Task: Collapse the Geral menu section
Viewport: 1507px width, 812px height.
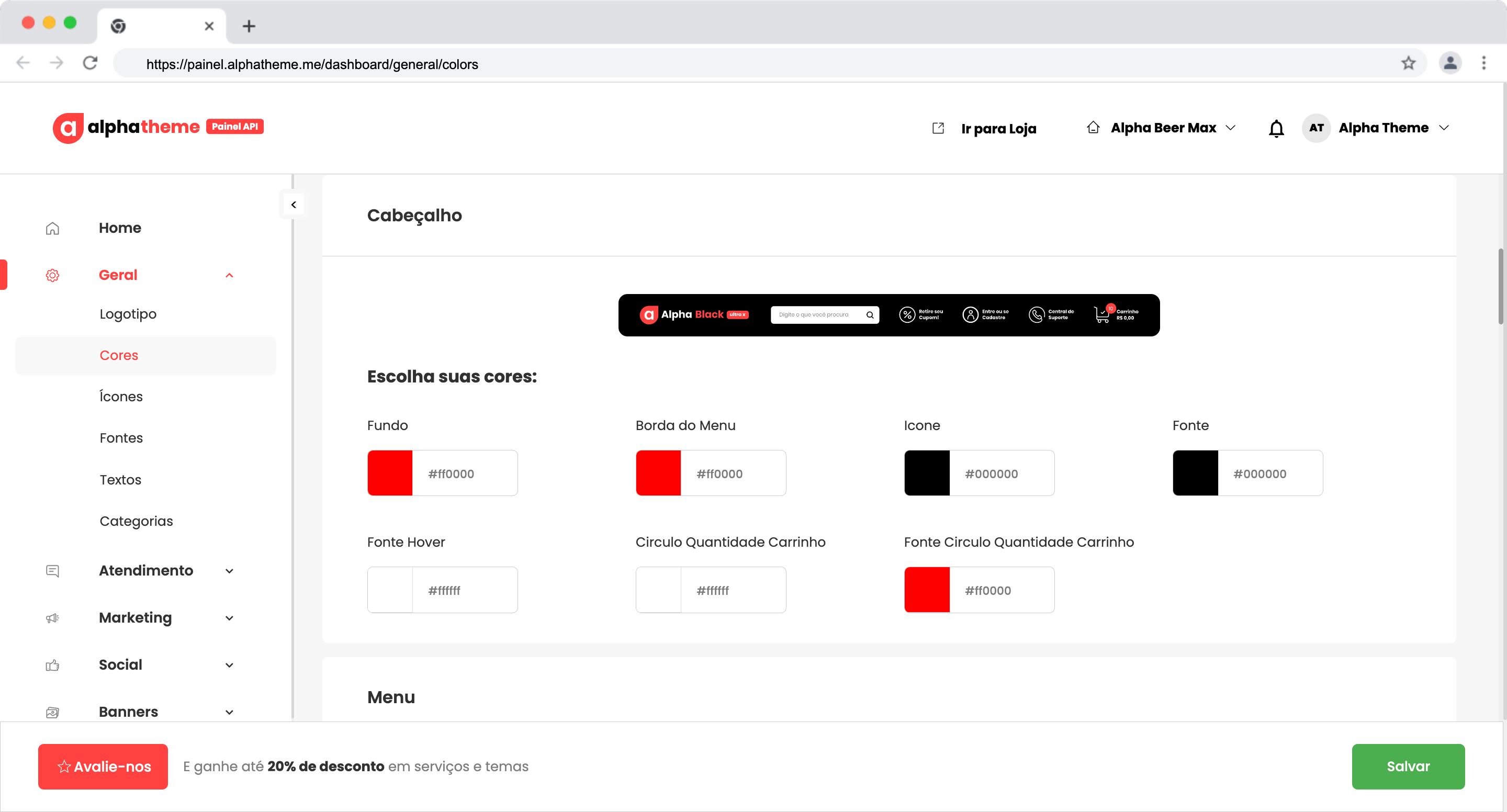Action: [229, 276]
